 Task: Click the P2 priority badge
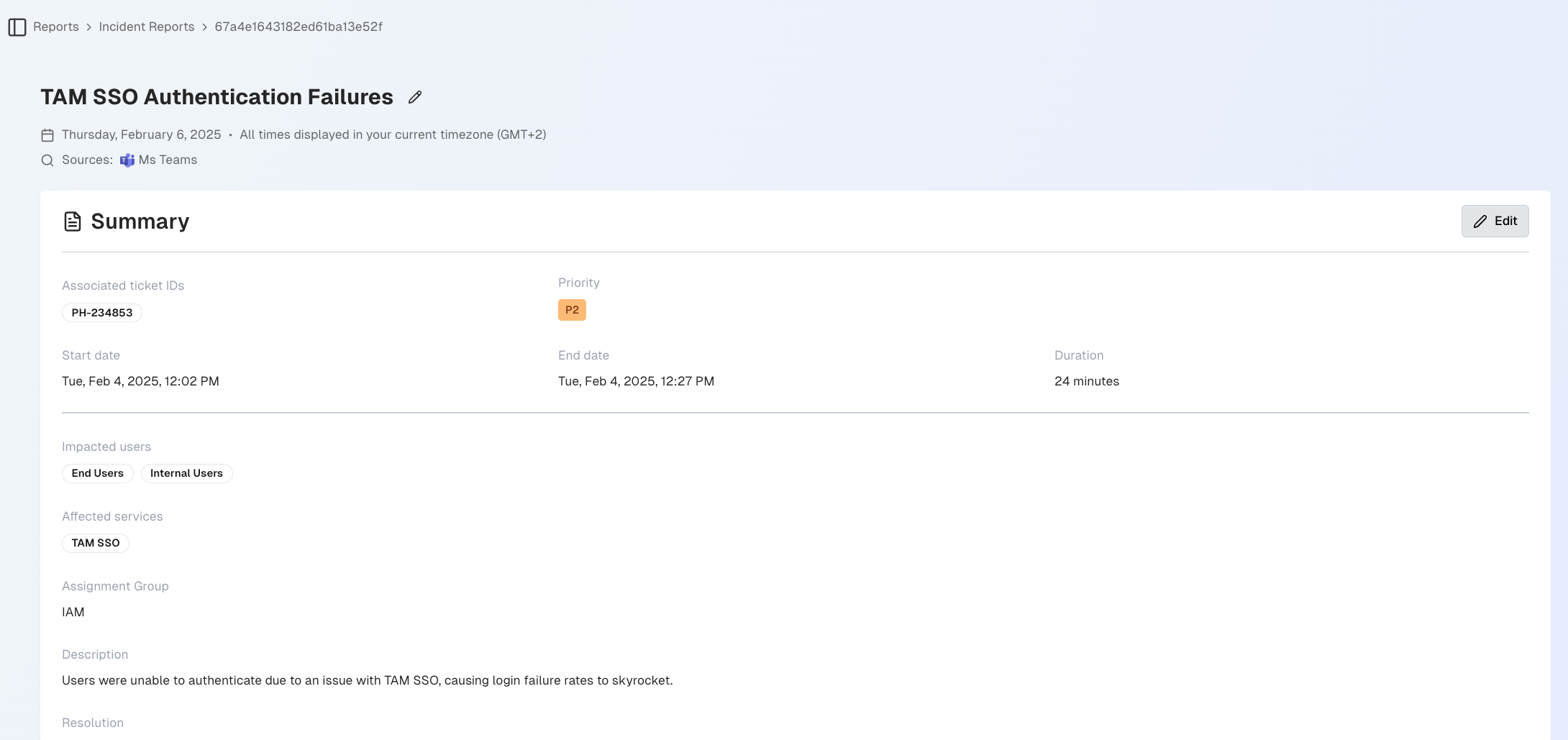(572, 310)
